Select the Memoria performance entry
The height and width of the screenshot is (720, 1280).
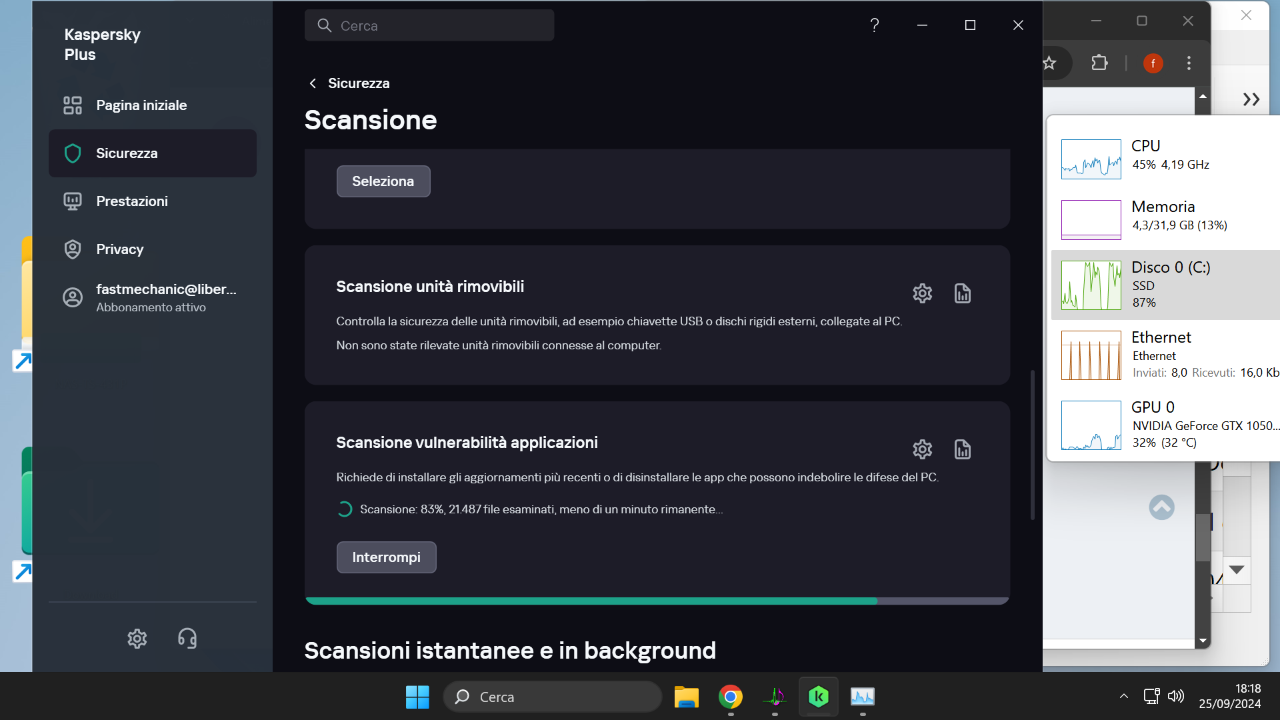pos(1165,219)
